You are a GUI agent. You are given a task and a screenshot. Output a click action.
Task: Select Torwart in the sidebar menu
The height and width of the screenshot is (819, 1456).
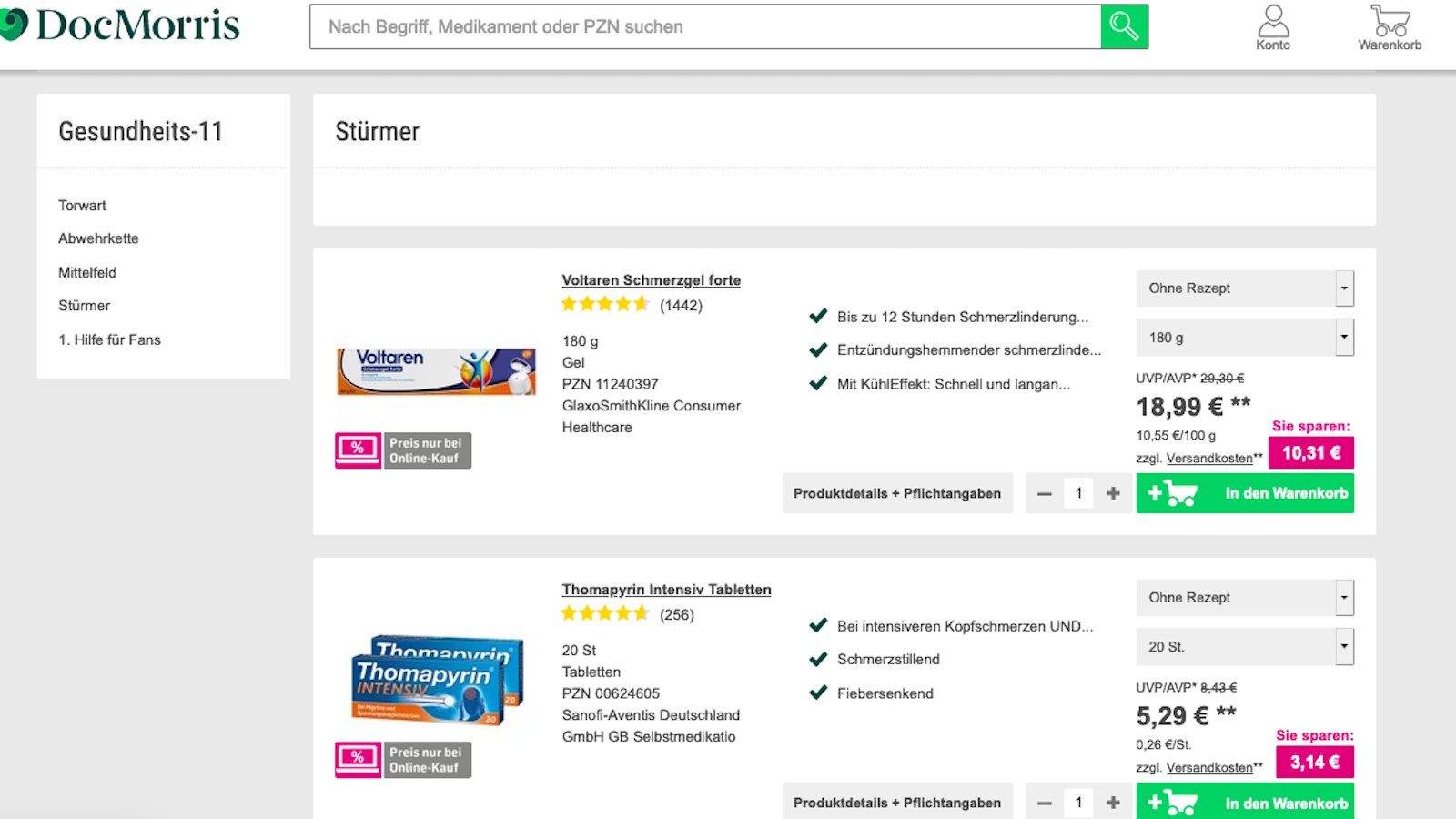click(x=82, y=206)
